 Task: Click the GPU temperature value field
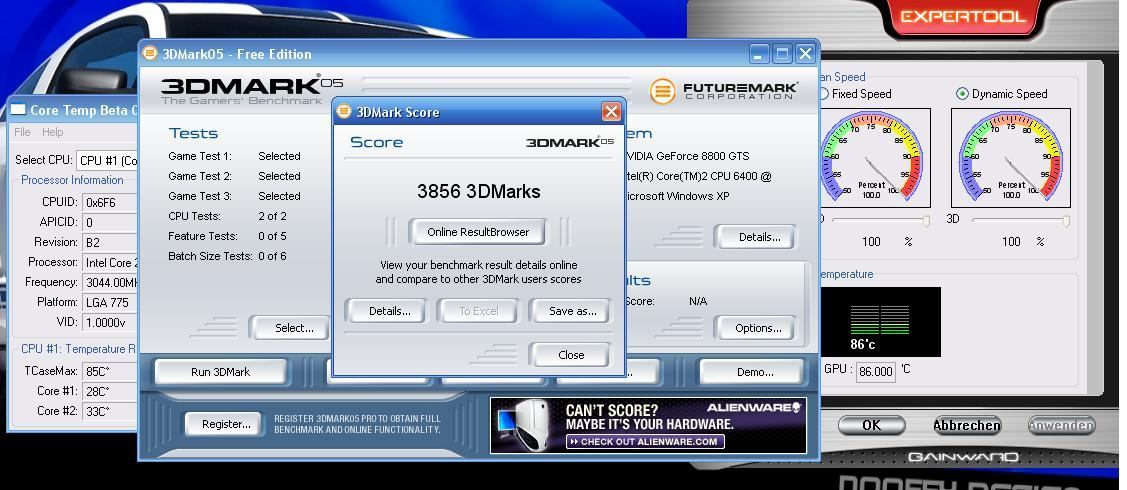(x=875, y=371)
